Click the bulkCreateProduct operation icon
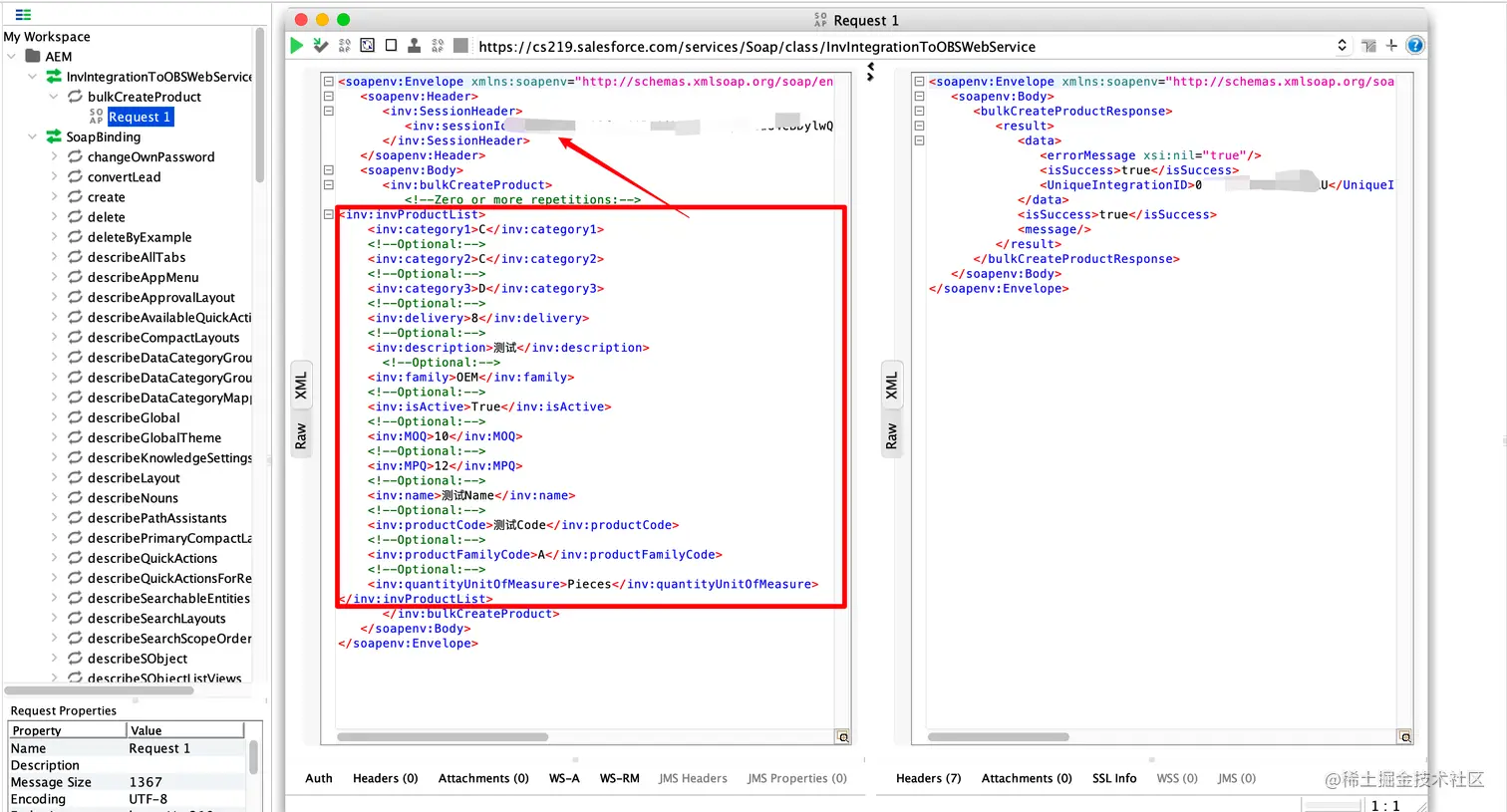 coord(75,97)
